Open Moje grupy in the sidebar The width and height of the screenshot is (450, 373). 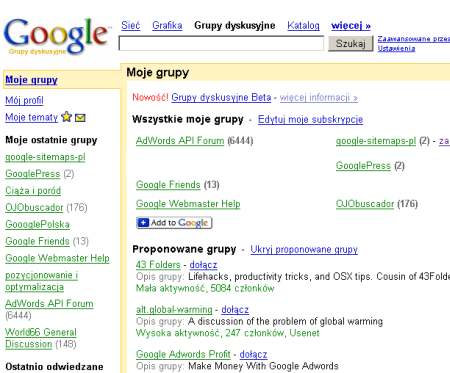(x=31, y=80)
